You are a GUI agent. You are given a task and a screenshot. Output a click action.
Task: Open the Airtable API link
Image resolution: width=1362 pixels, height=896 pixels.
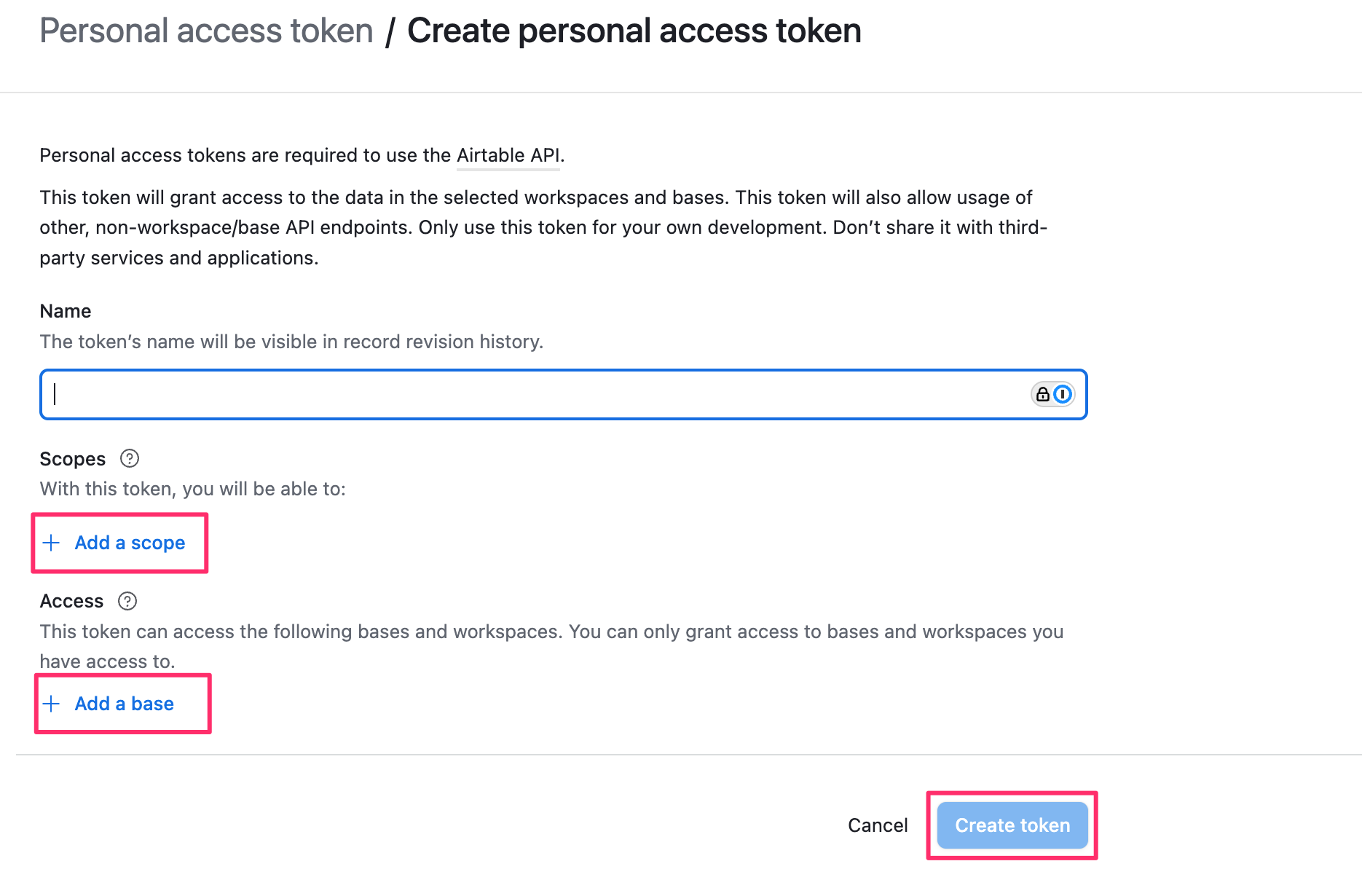pyautogui.click(x=508, y=155)
